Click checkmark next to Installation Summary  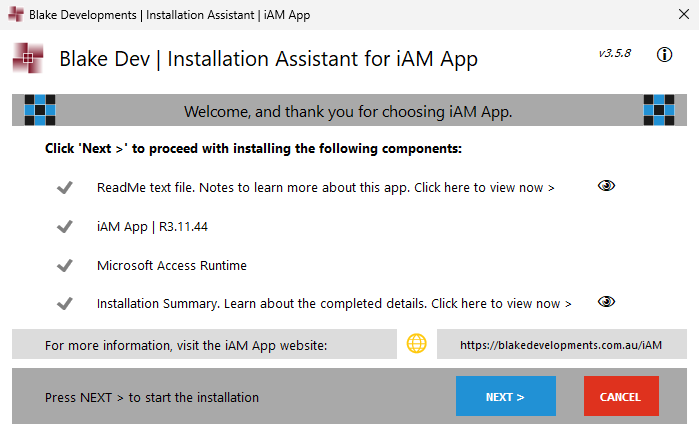coord(65,303)
